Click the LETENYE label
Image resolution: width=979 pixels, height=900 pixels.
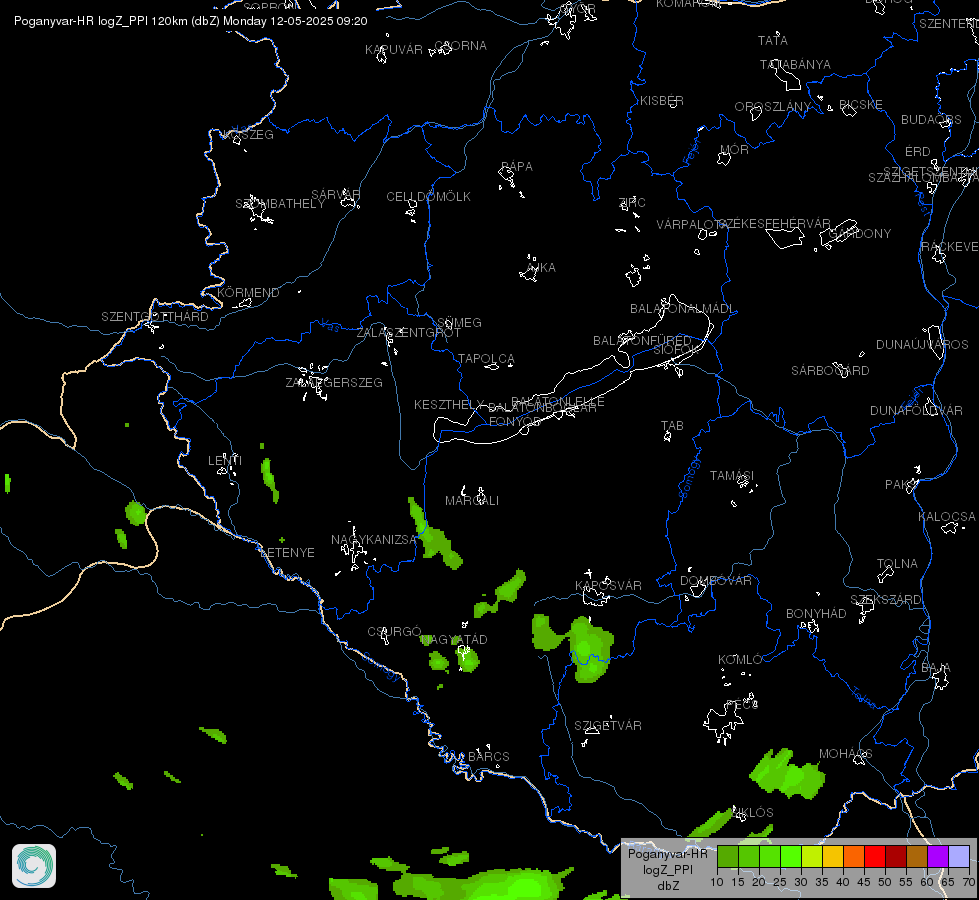(x=287, y=553)
